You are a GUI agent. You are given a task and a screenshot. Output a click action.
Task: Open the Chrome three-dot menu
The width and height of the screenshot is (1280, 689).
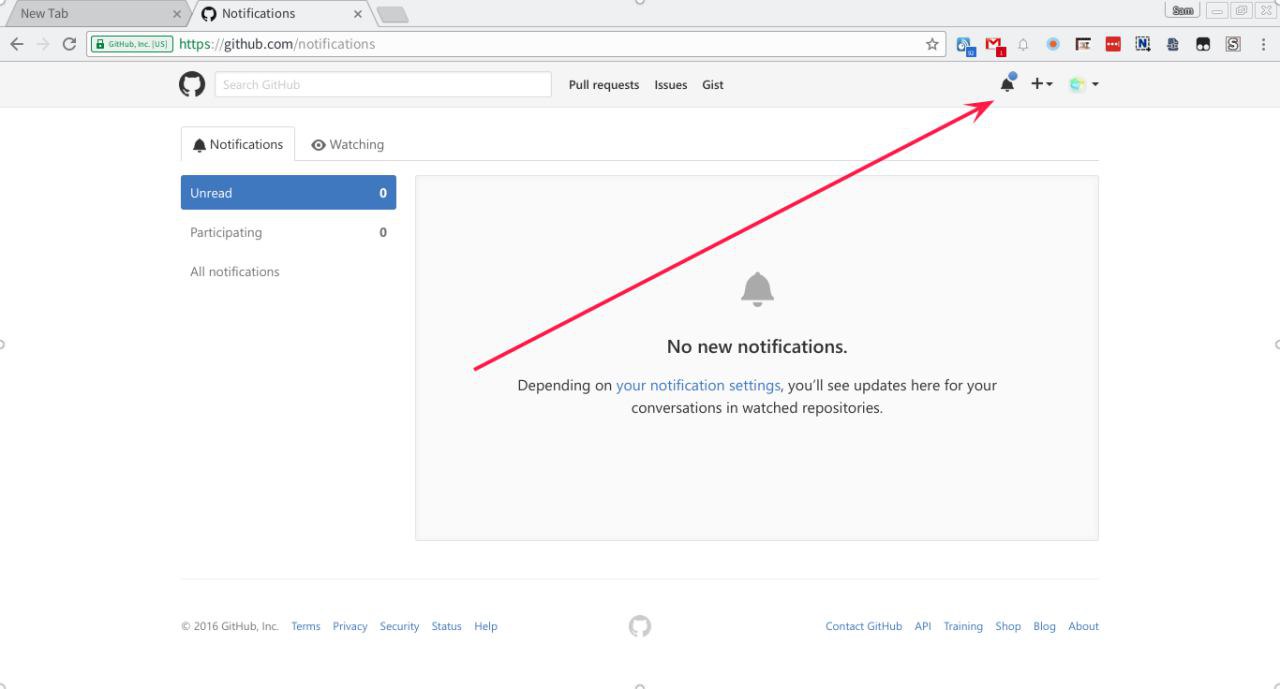[x=1263, y=44]
